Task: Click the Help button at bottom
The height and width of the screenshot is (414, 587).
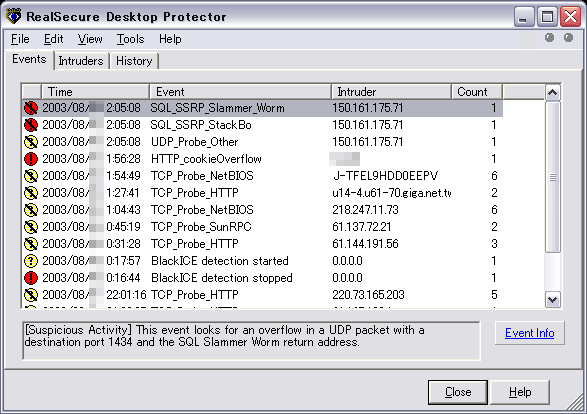Action: click(520, 392)
